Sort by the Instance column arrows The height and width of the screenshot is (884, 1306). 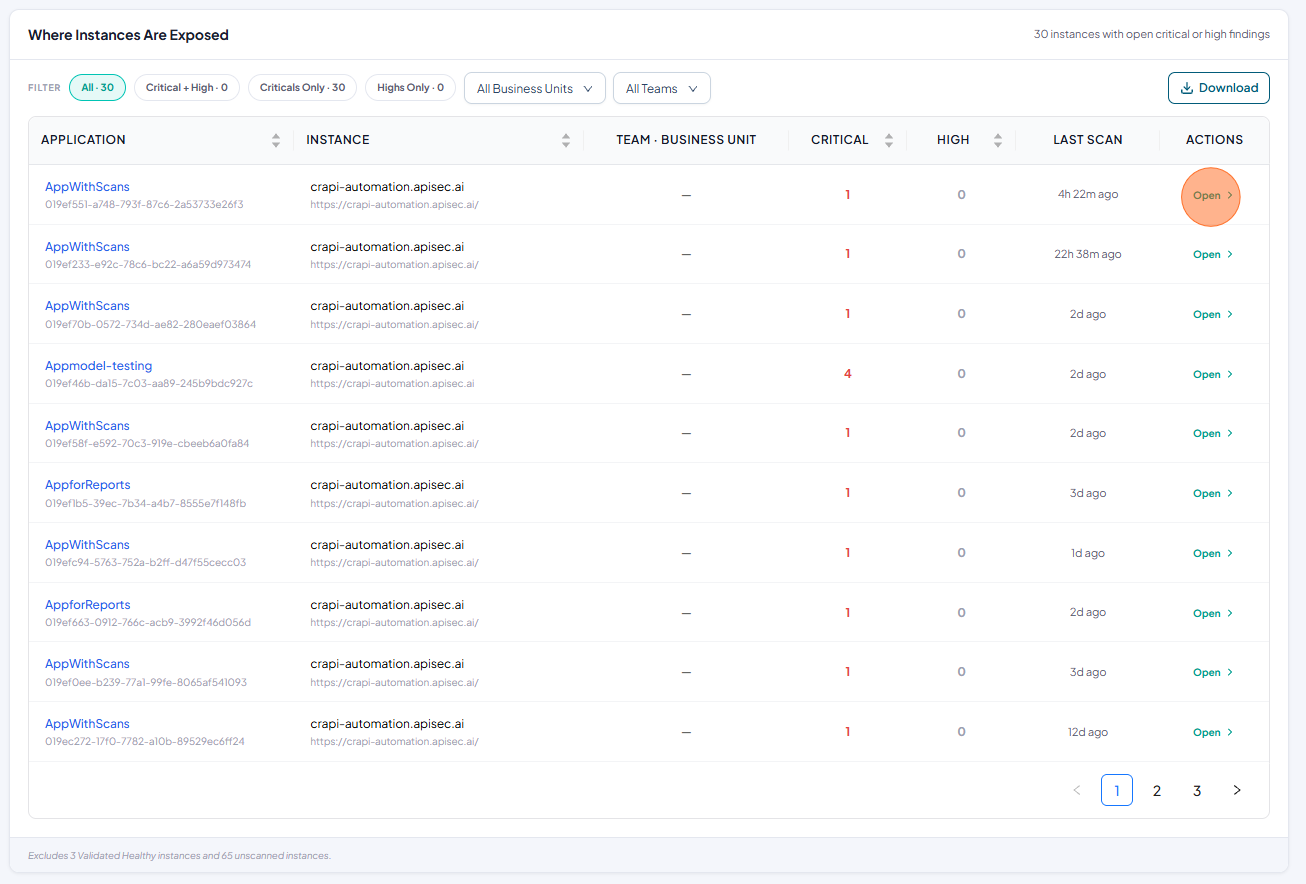[566, 140]
